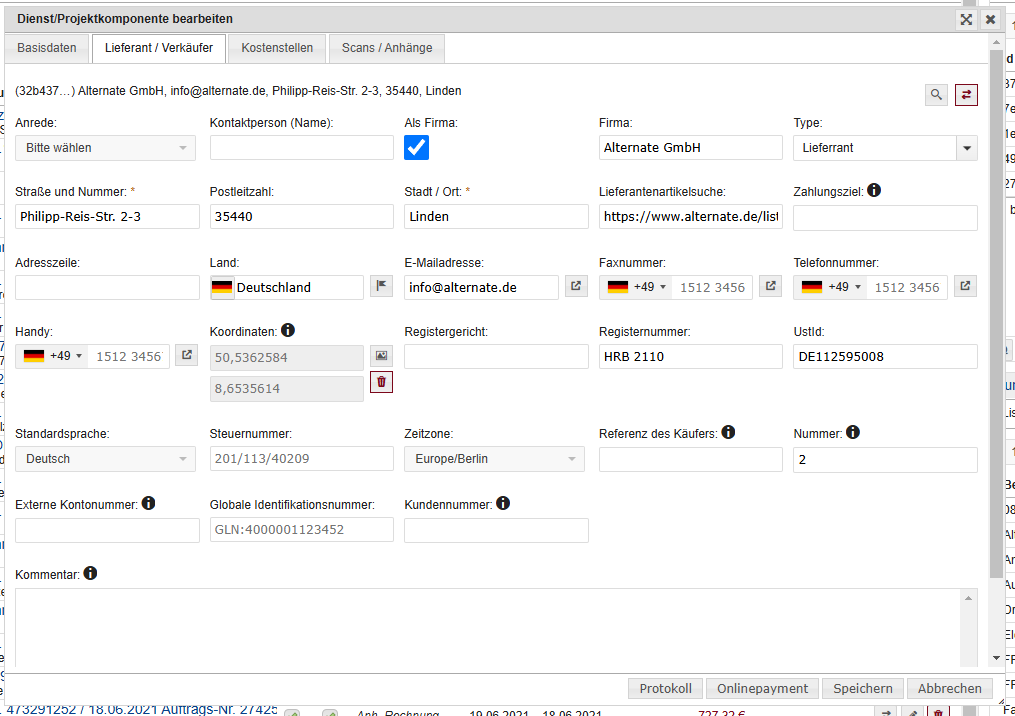Click the Abbrechen button
1015x716 pixels.
click(x=950, y=689)
